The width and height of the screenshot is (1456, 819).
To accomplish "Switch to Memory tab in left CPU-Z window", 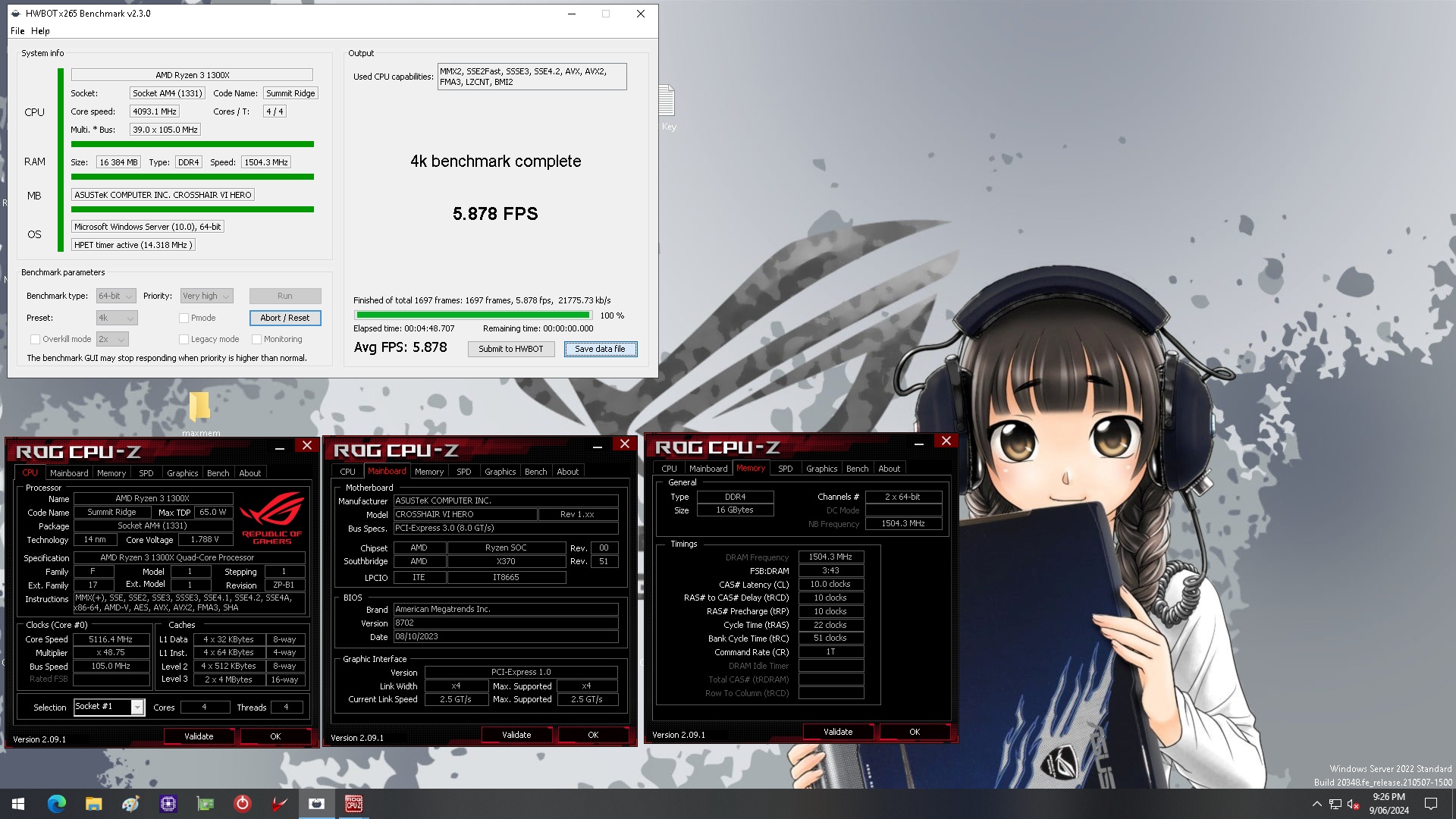I will click(111, 473).
